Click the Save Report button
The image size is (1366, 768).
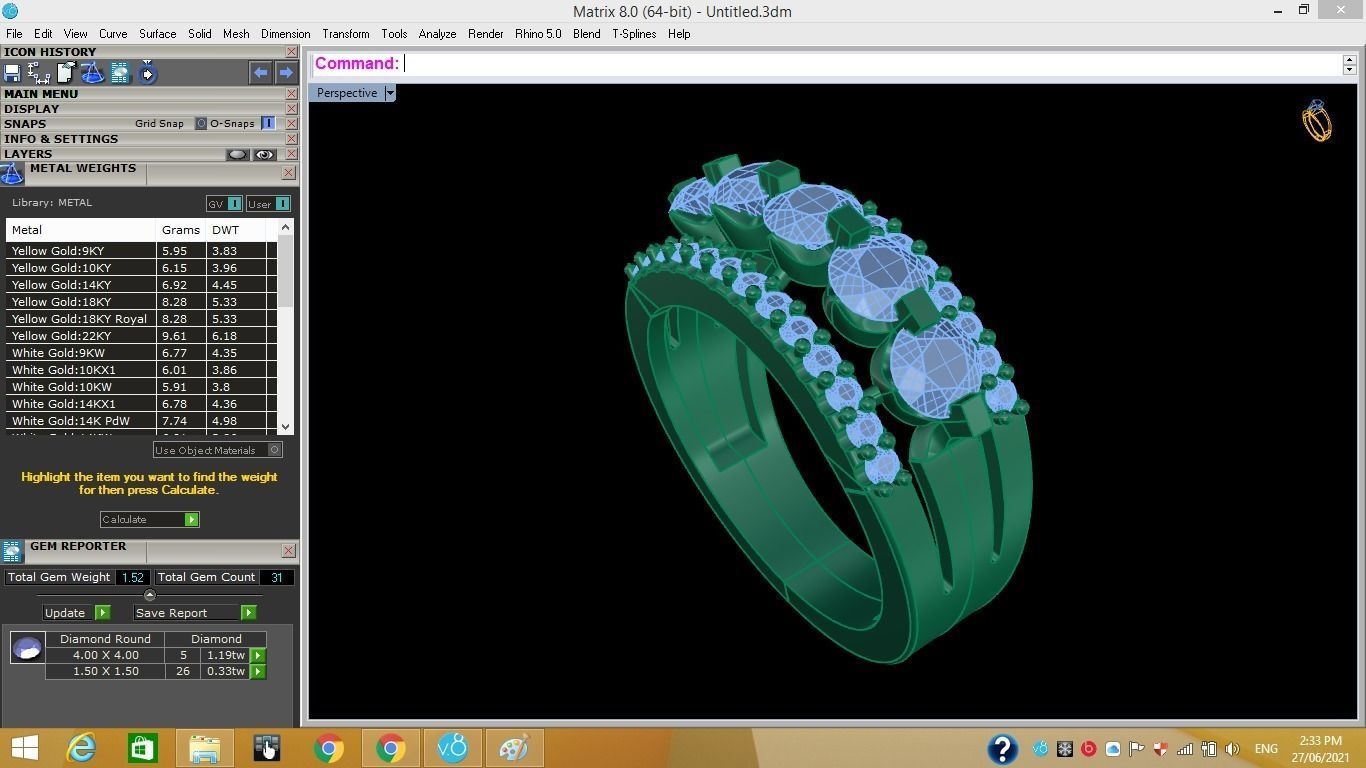point(195,613)
